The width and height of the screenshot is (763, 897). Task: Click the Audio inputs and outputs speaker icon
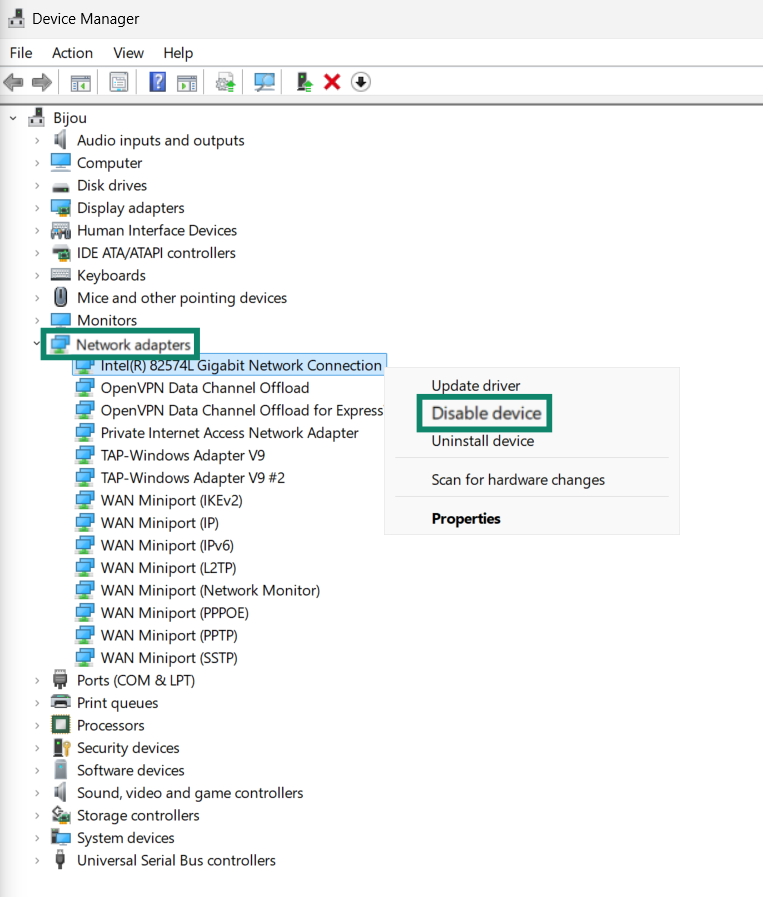pyautogui.click(x=60, y=140)
